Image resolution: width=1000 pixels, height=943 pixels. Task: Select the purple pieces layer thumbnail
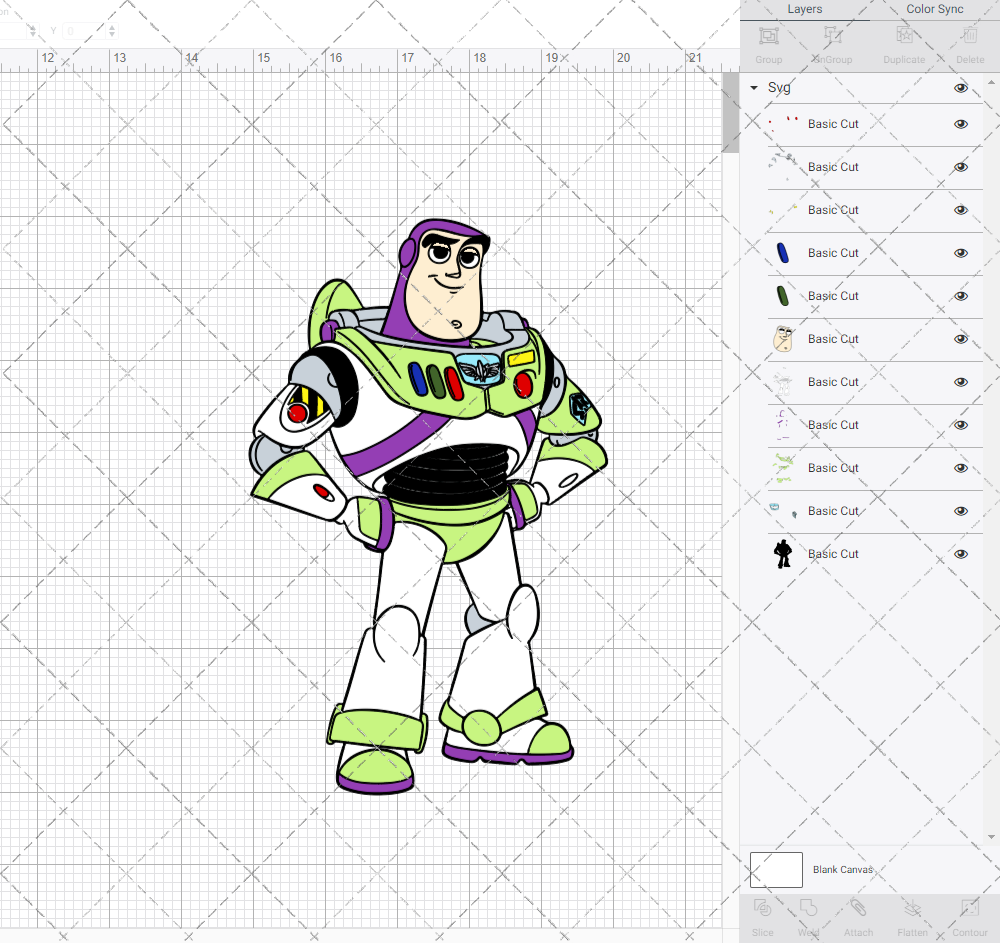(783, 425)
